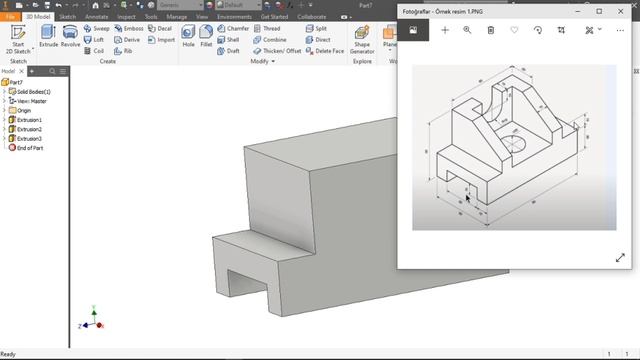Viewport: 640px width, 360px height.
Task: Zoom in the Photos window image
Action: (467, 30)
